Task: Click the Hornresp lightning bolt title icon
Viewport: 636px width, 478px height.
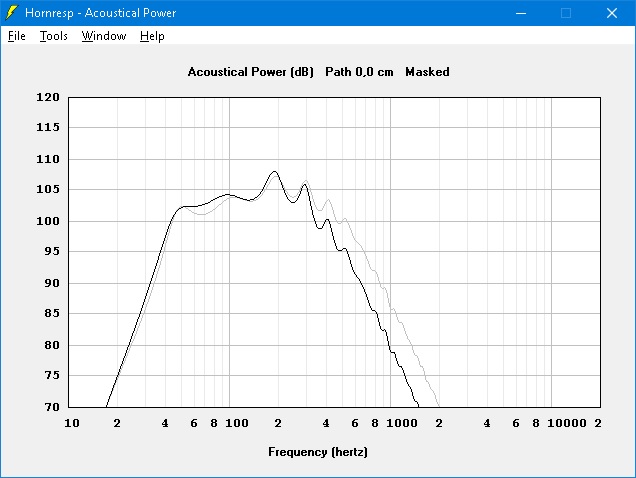Action: pos(12,13)
